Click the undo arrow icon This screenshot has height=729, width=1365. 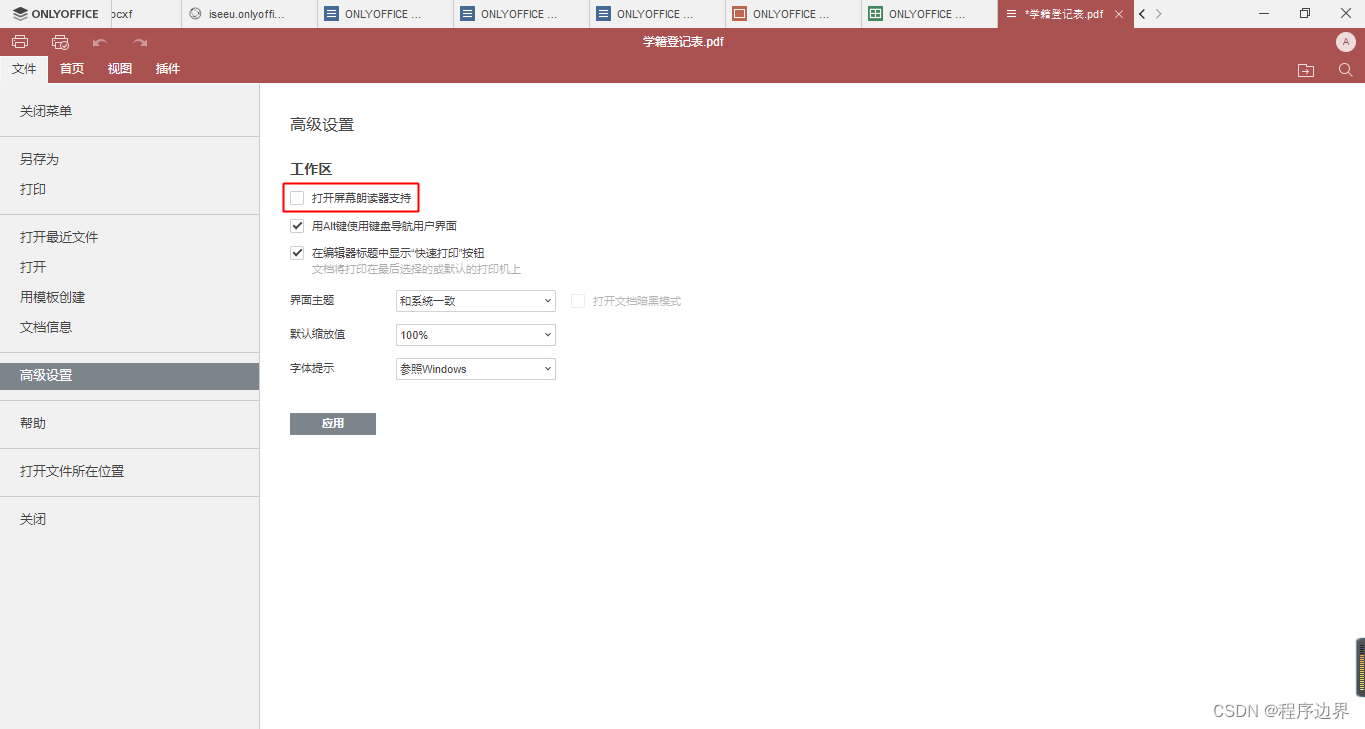tap(100, 42)
